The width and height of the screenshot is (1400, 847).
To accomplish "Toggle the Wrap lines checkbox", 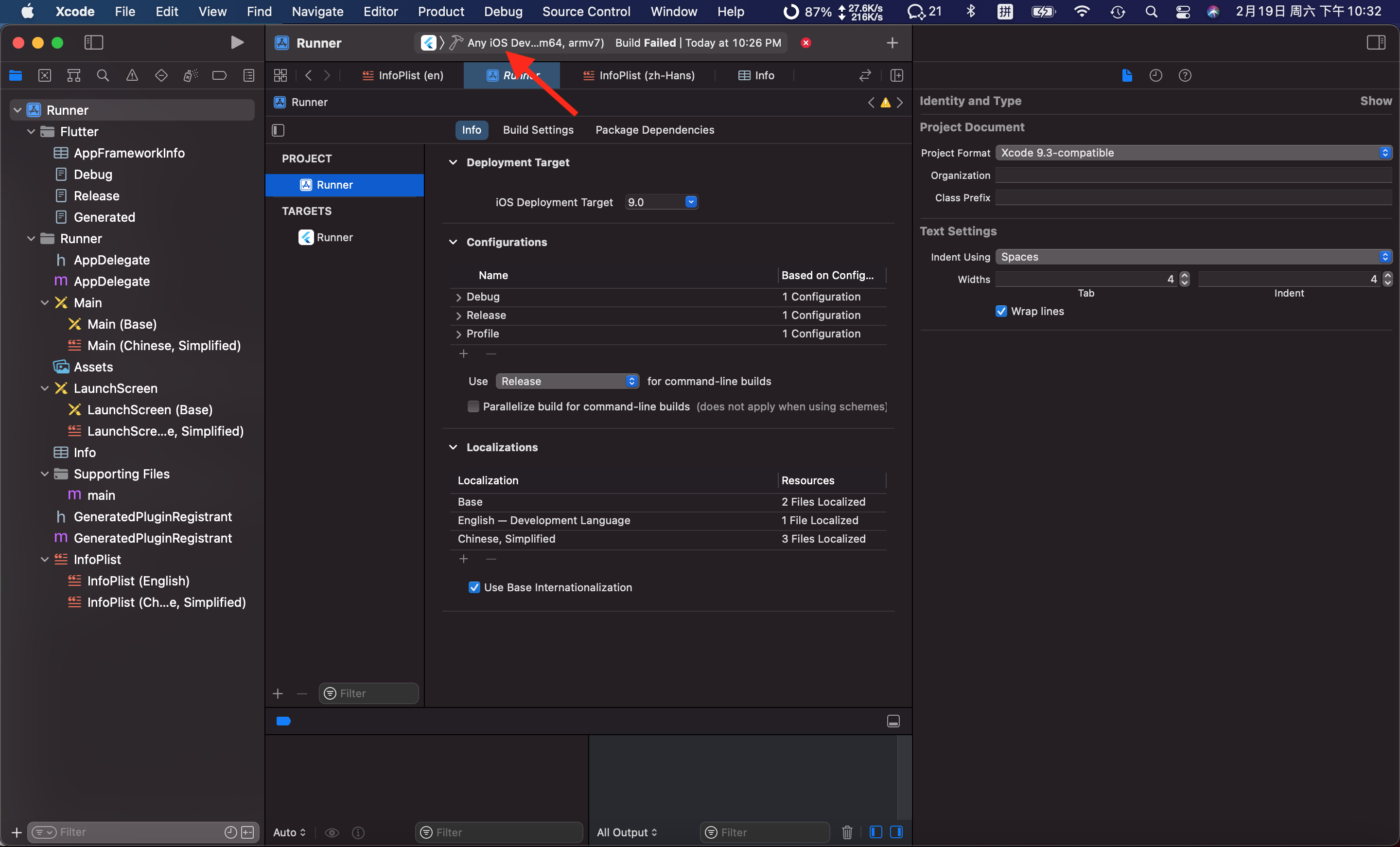I will click(1001, 312).
